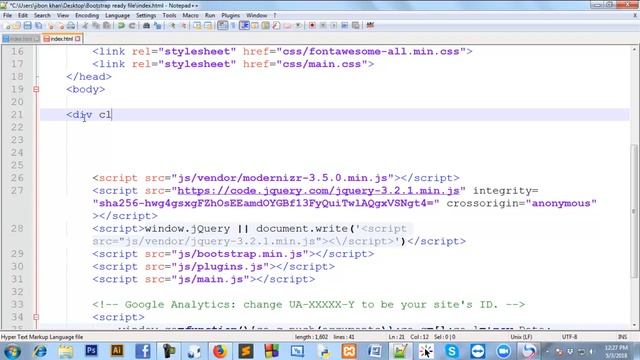Redo using the toolbar arrow icon
The image size is (640, 360).
[132, 26]
